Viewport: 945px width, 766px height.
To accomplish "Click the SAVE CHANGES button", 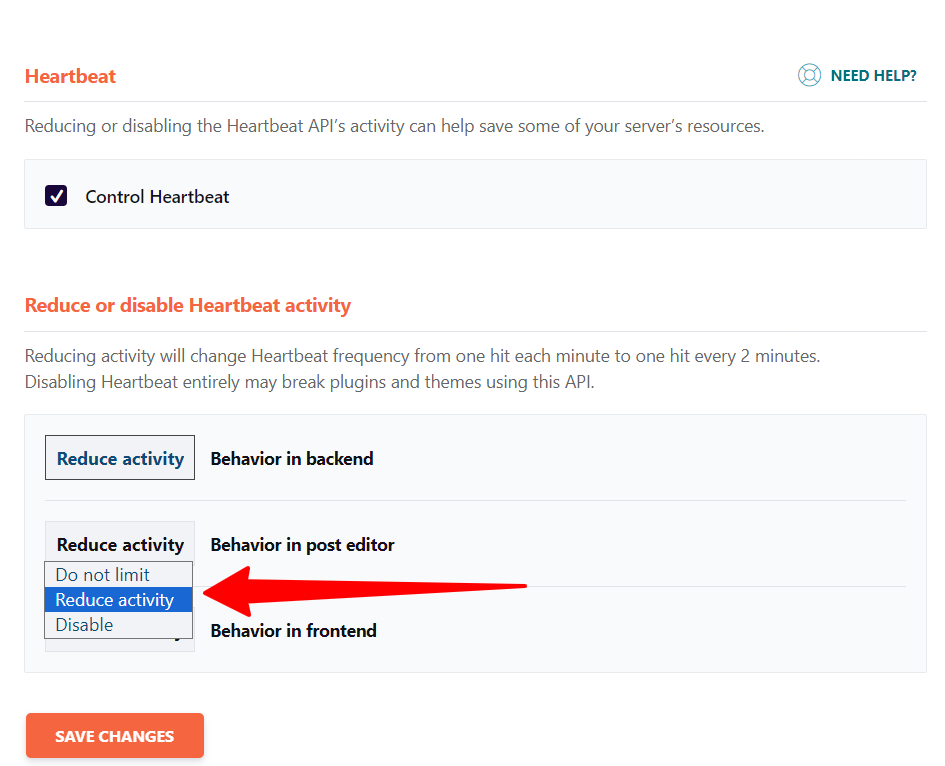I will coord(114,735).
